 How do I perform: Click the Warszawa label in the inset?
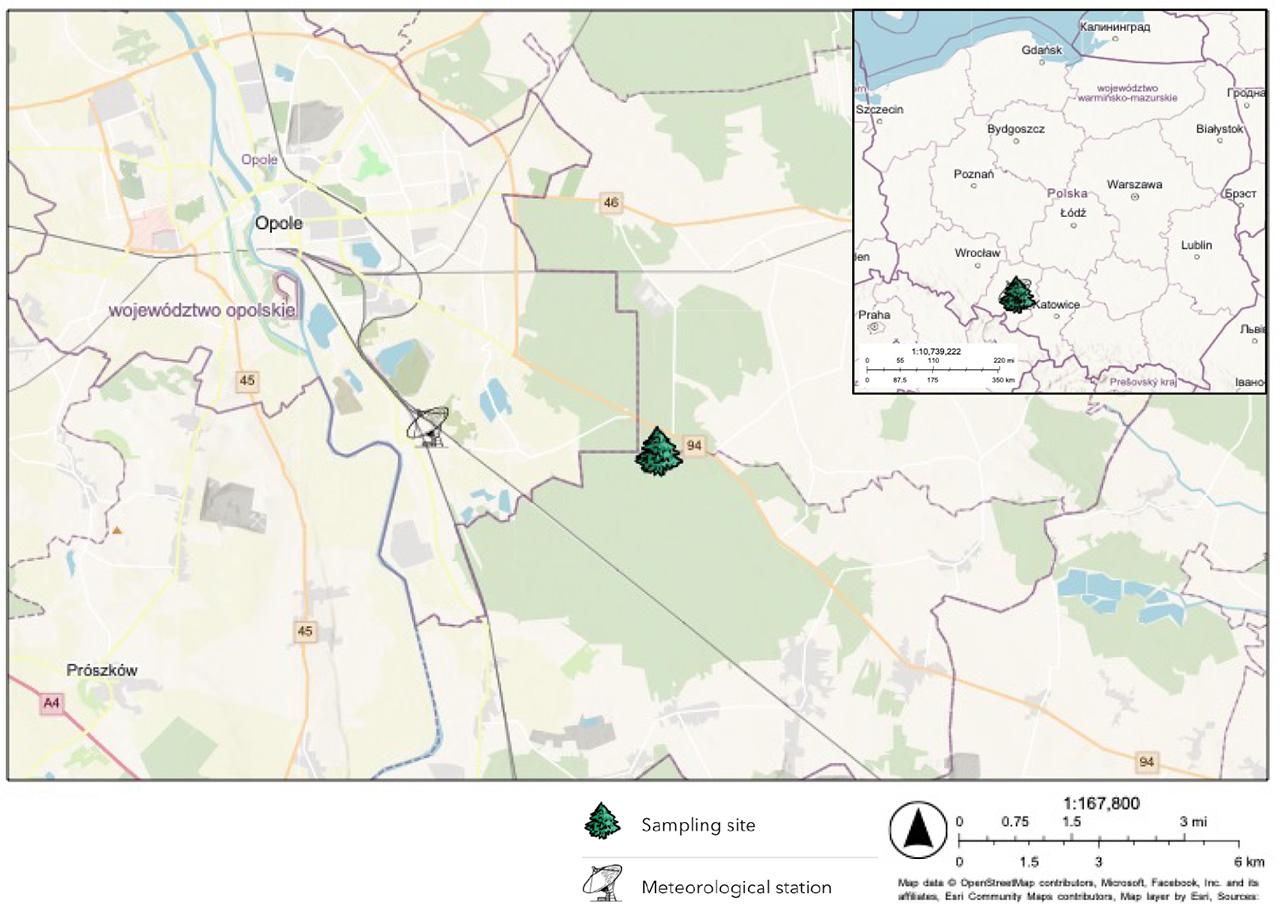coord(1134,185)
